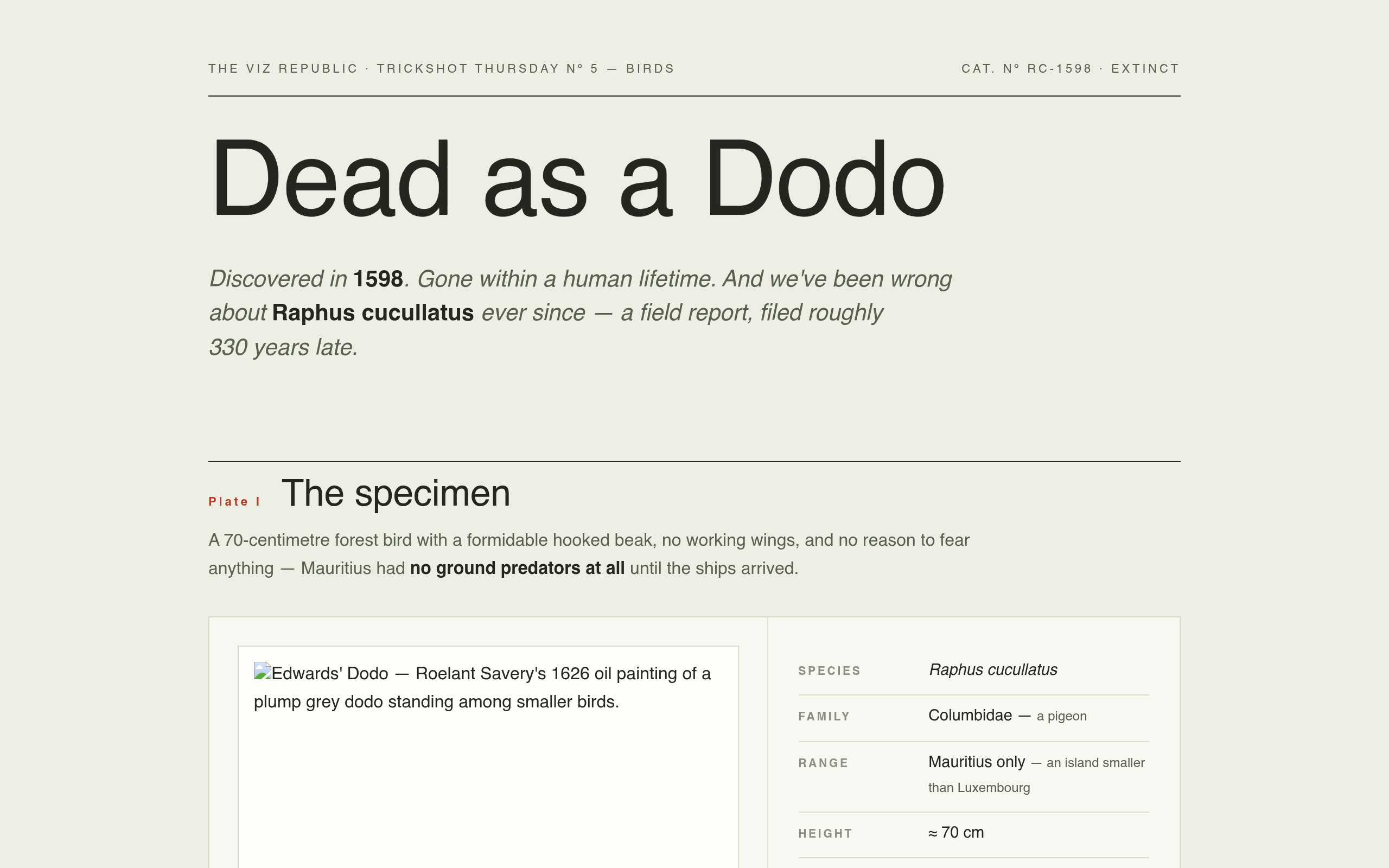Screen dimensions: 1389x868
Task: Click the 'a pigeon' note
Action: click(x=1062, y=716)
